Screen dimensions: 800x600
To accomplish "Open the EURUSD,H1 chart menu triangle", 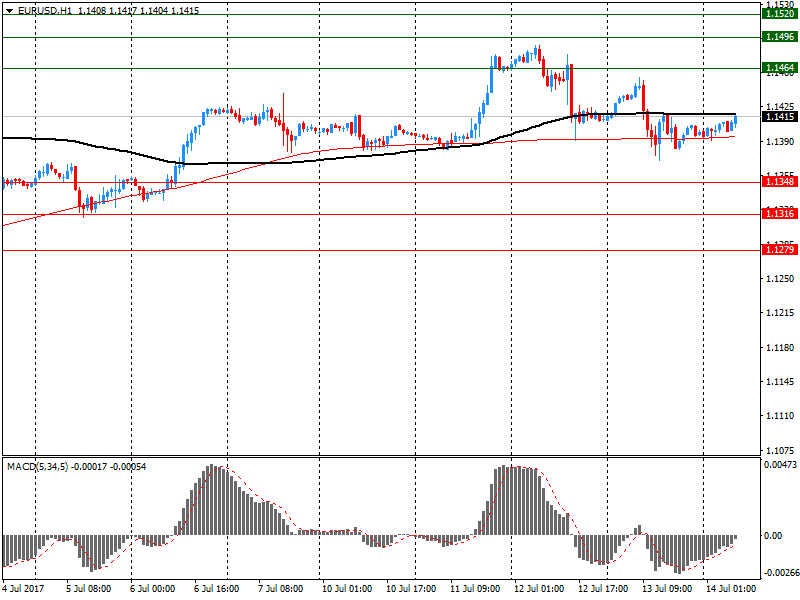I will (x=9, y=11).
